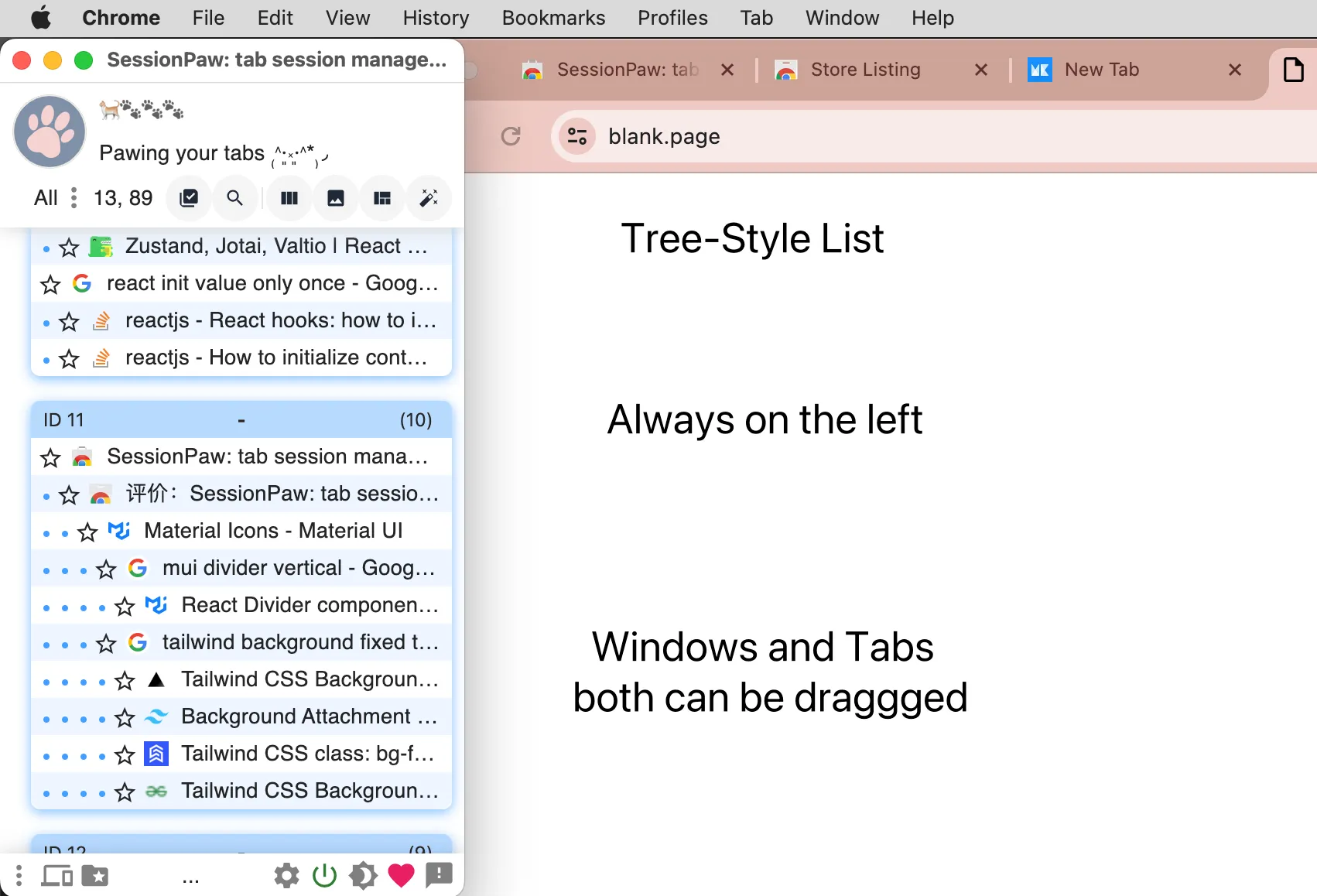This screenshot has height=896, width=1317.
Task: Click the heart donate button
Action: coord(402,875)
